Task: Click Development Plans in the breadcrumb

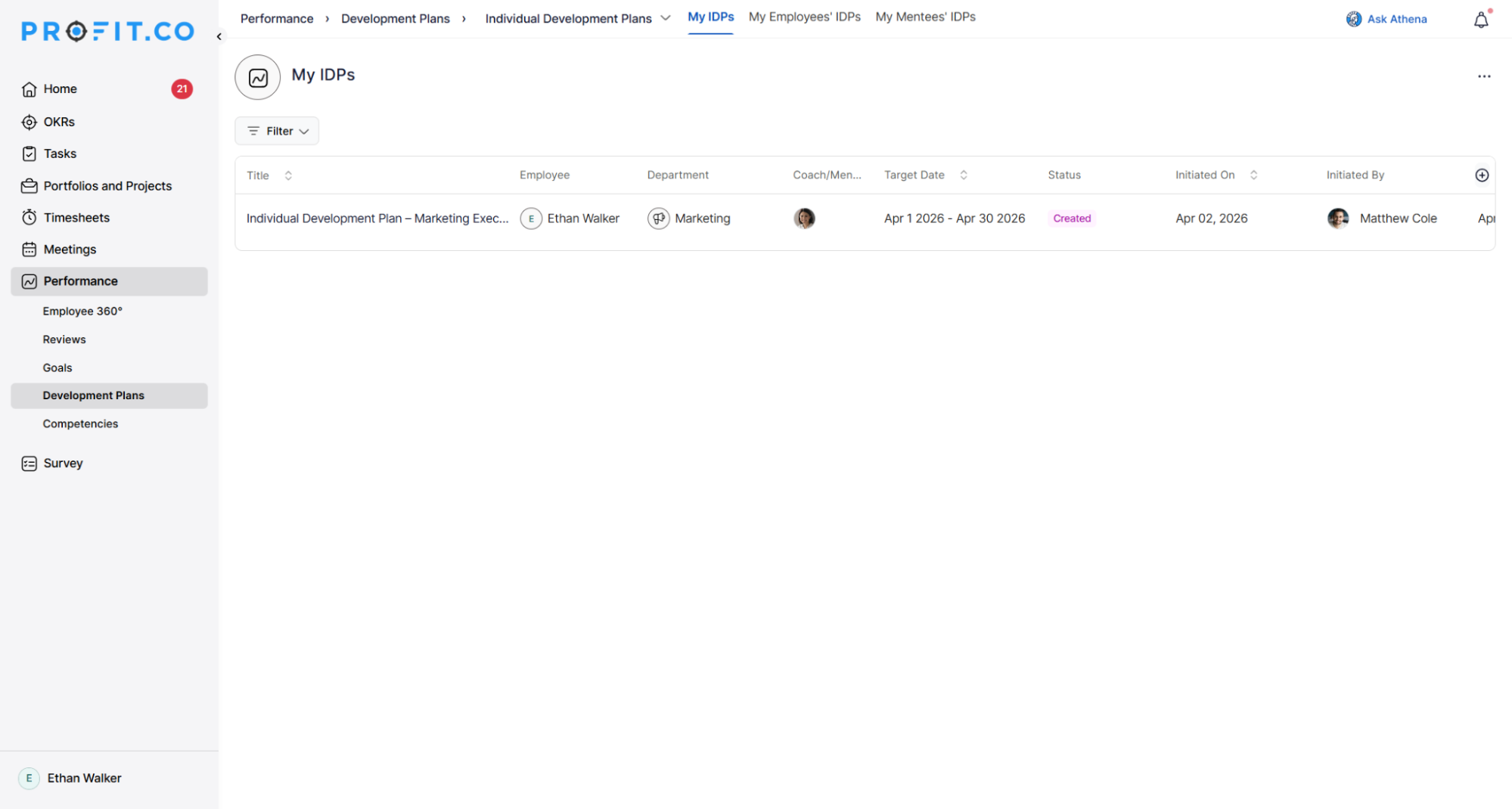Action: click(395, 18)
